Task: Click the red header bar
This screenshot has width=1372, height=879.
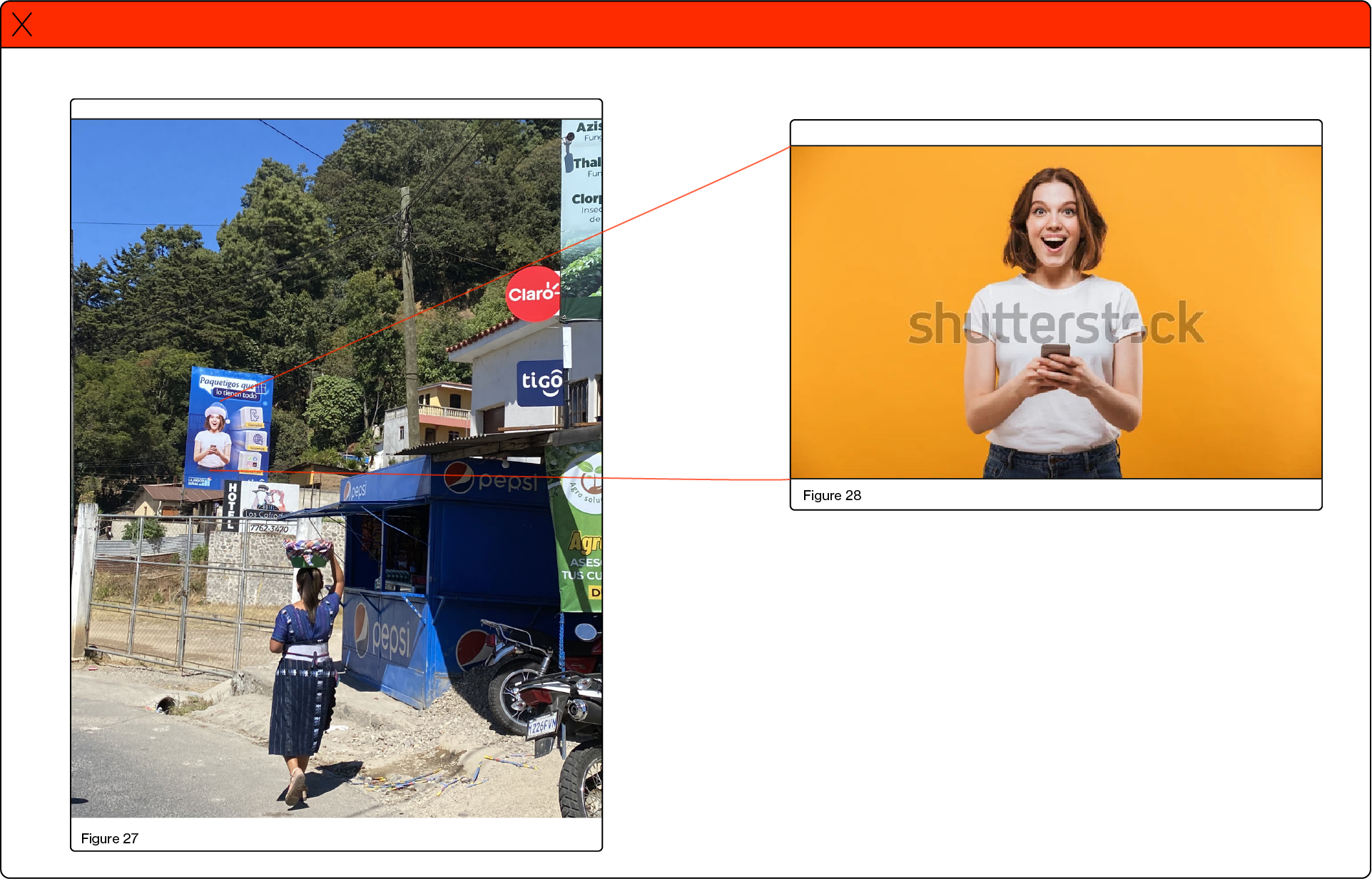Action: 685,24
